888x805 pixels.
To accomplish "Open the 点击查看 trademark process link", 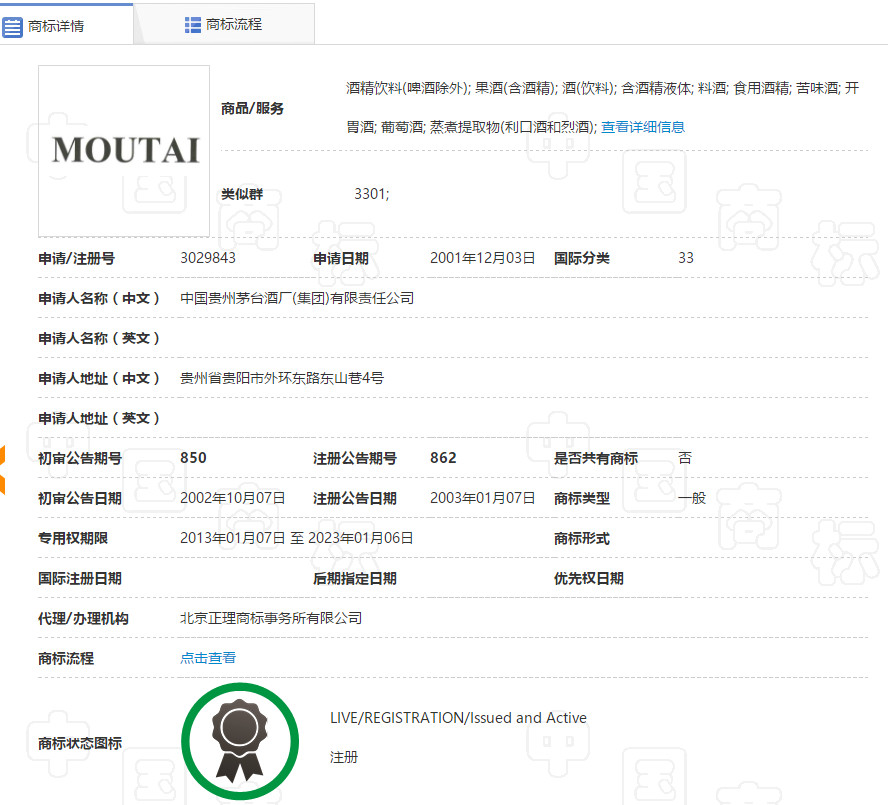I will coord(208,658).
